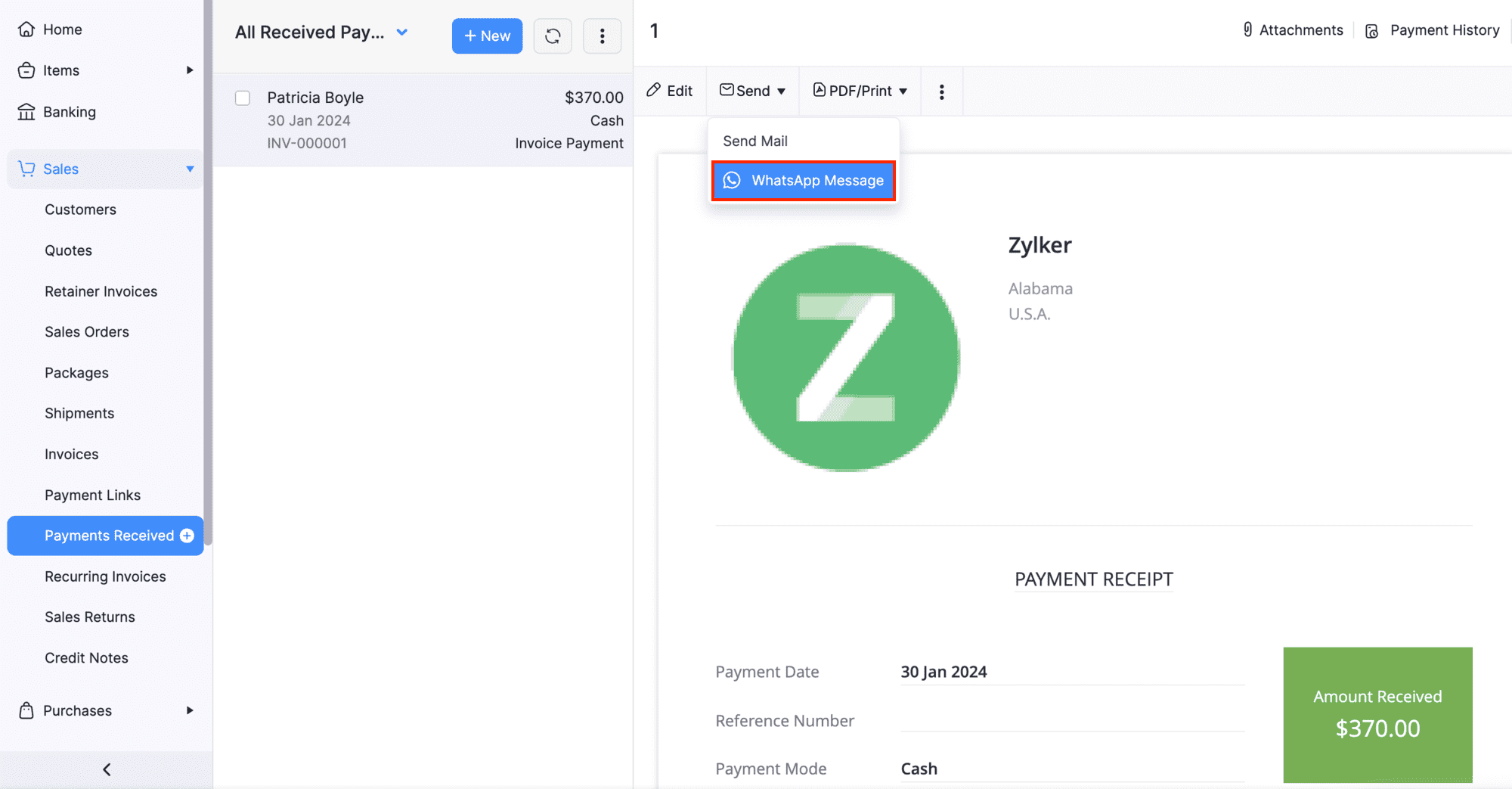Open the three-dot menu next to PDF/Print
The image size is (1512, 789).
tap(941, 91)
